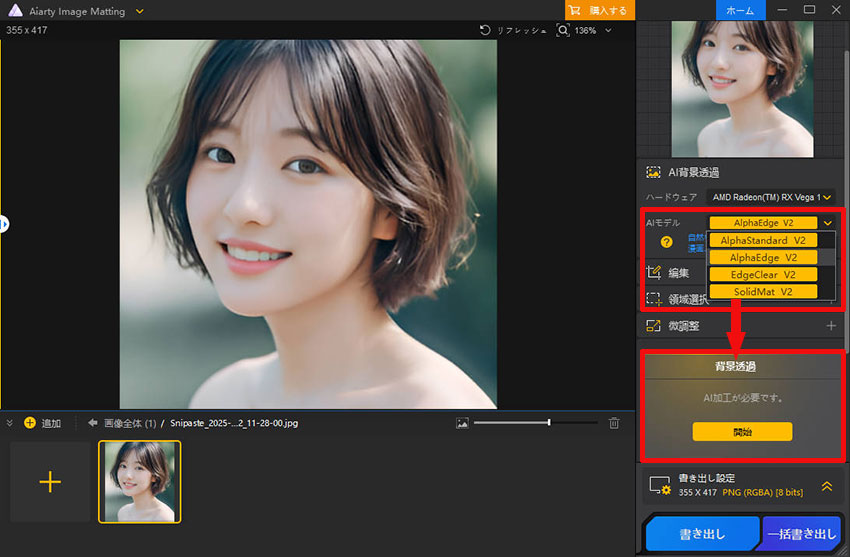850x557 pixels.
Task: Expand the 微調整 section with plus sign
Action: 830,326
